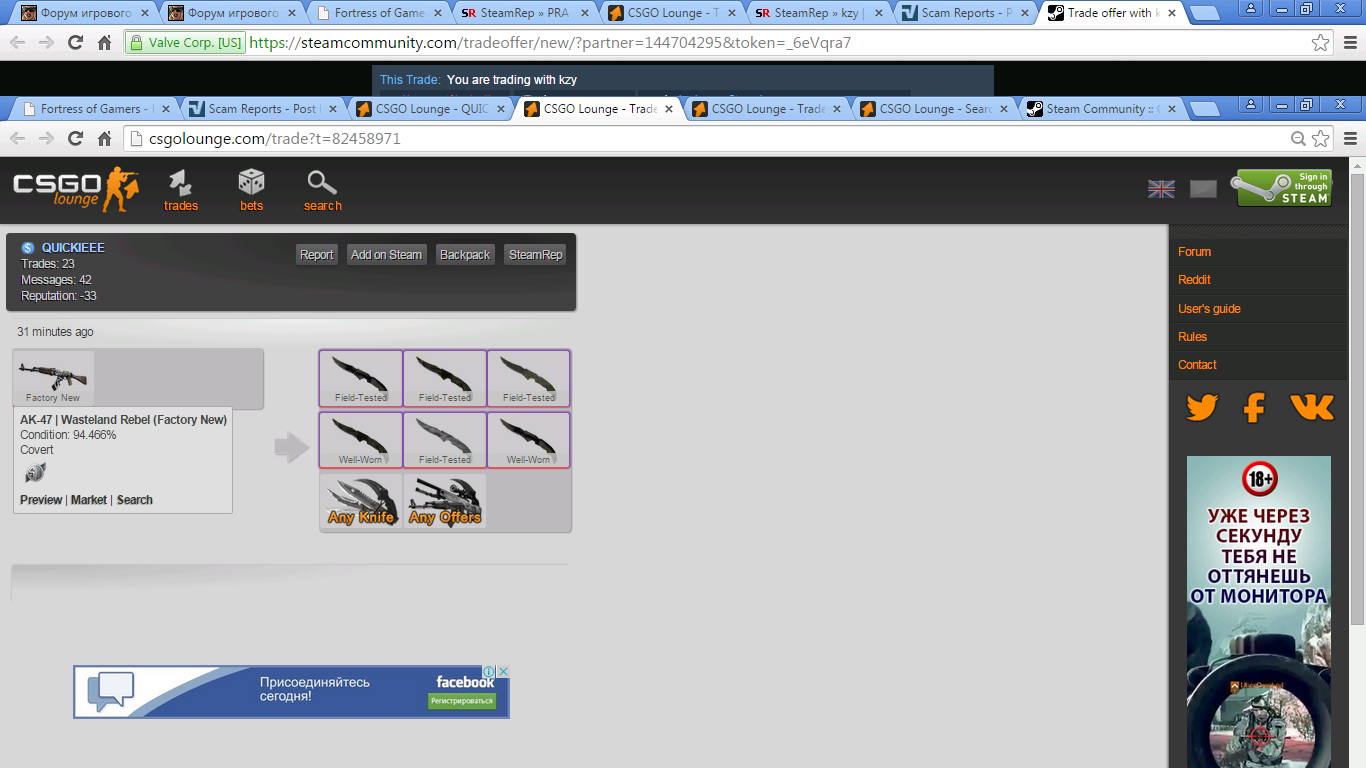Click the UK flag language icon
Screen dimensions: 1366x768
click(x=1161, y=189)
